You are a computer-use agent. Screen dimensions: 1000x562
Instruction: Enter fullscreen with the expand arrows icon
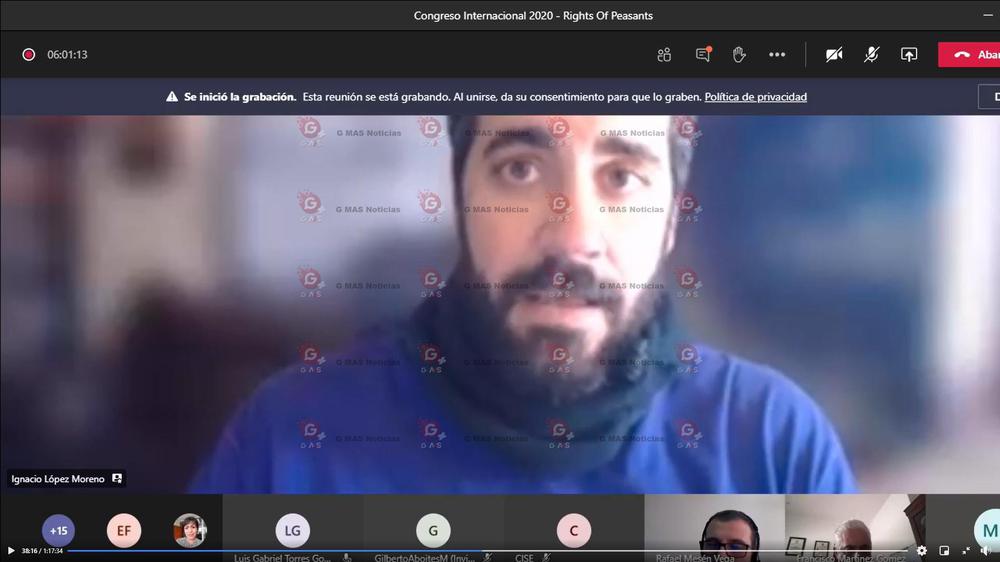pos(966,551)
